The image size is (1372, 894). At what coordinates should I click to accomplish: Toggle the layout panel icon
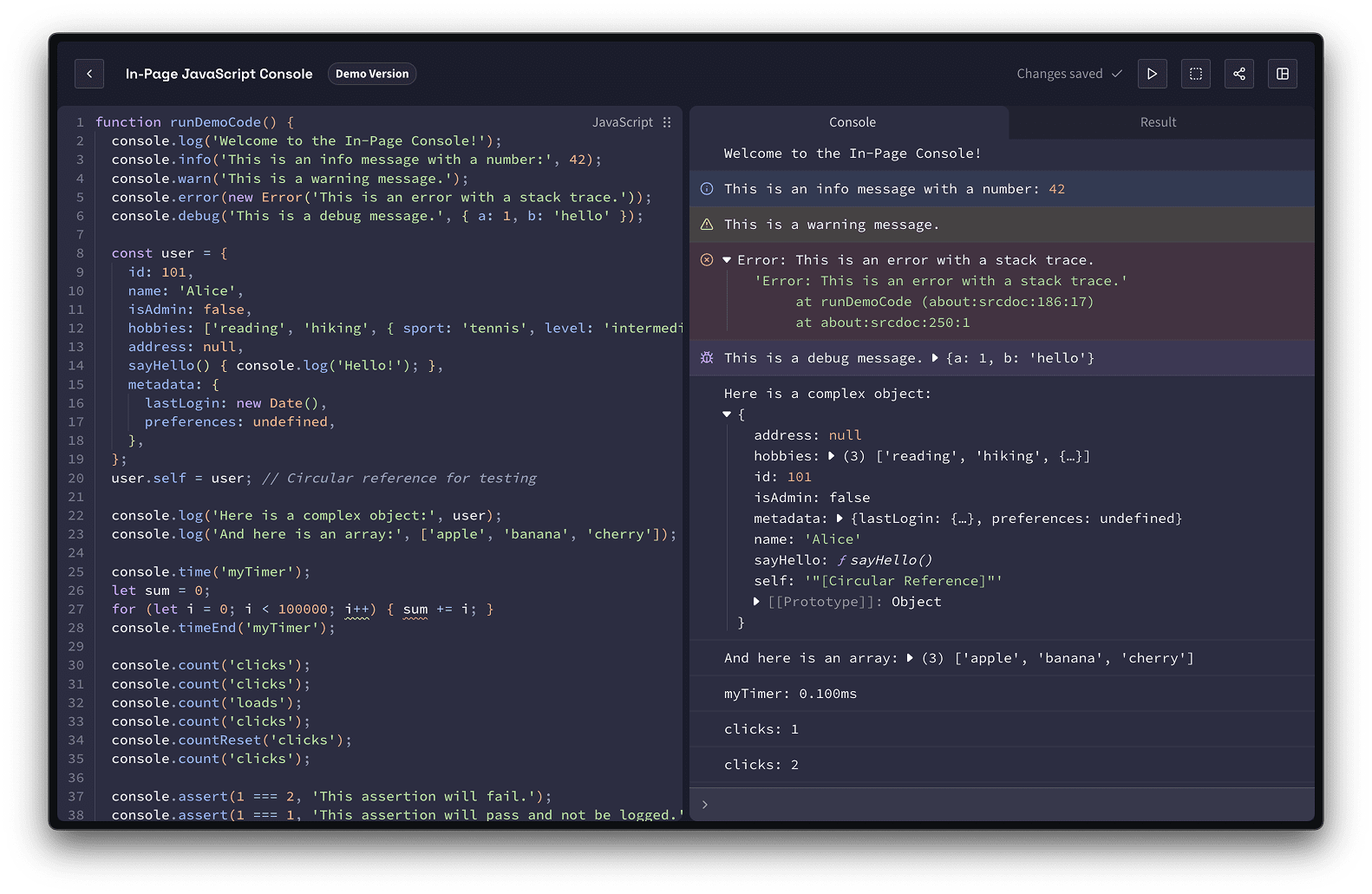tap(1283, 74)
